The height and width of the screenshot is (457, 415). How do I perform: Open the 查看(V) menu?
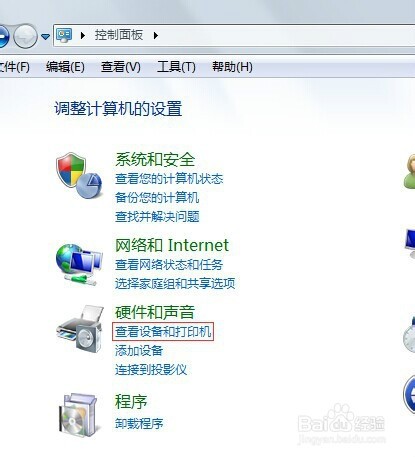[120, 67]
